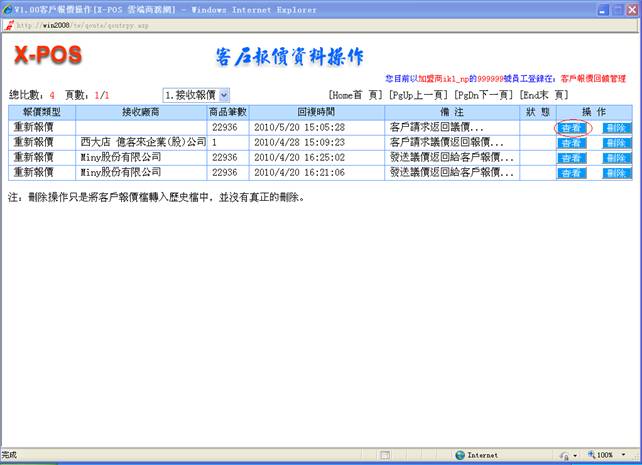Delete the 2010/4/20 16:21:06 quote entry
The height and width of the screenshot is (465, 642).
617,173
